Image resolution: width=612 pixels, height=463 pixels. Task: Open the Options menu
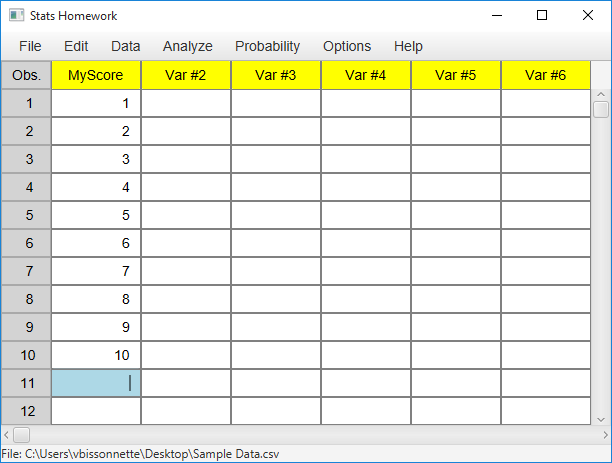tap(347, 46)
